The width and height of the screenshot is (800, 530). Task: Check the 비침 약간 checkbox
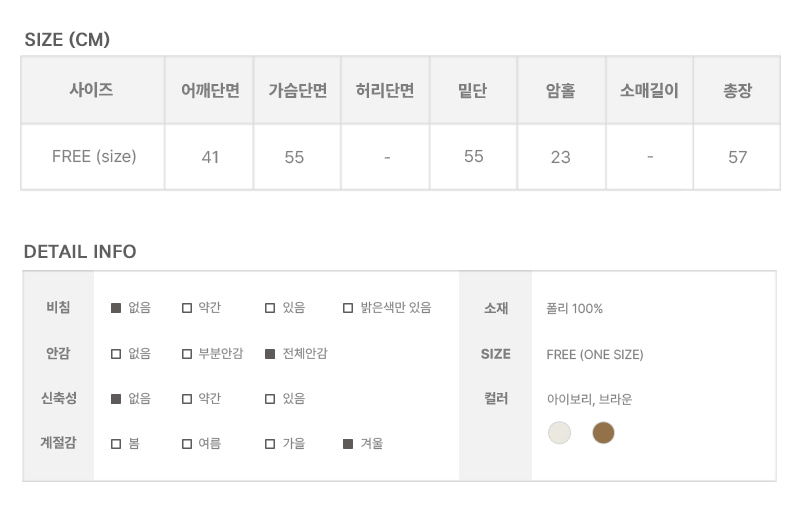tap(187, 308)
